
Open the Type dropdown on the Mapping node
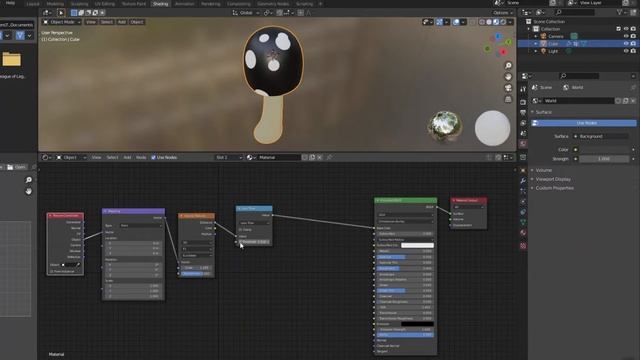tap(141, 225)
